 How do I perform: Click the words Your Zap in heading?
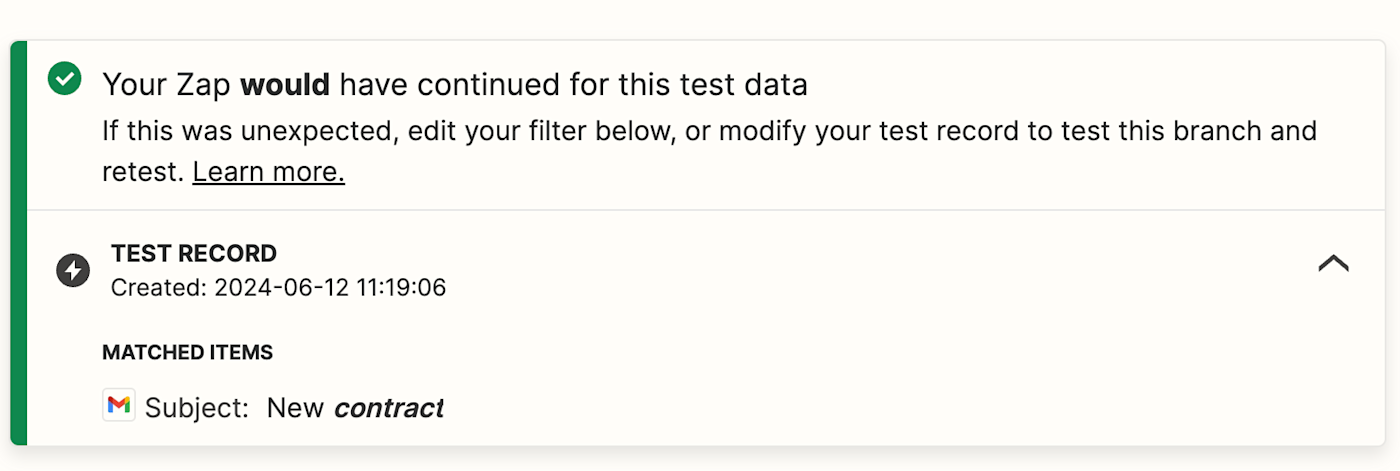167,85
